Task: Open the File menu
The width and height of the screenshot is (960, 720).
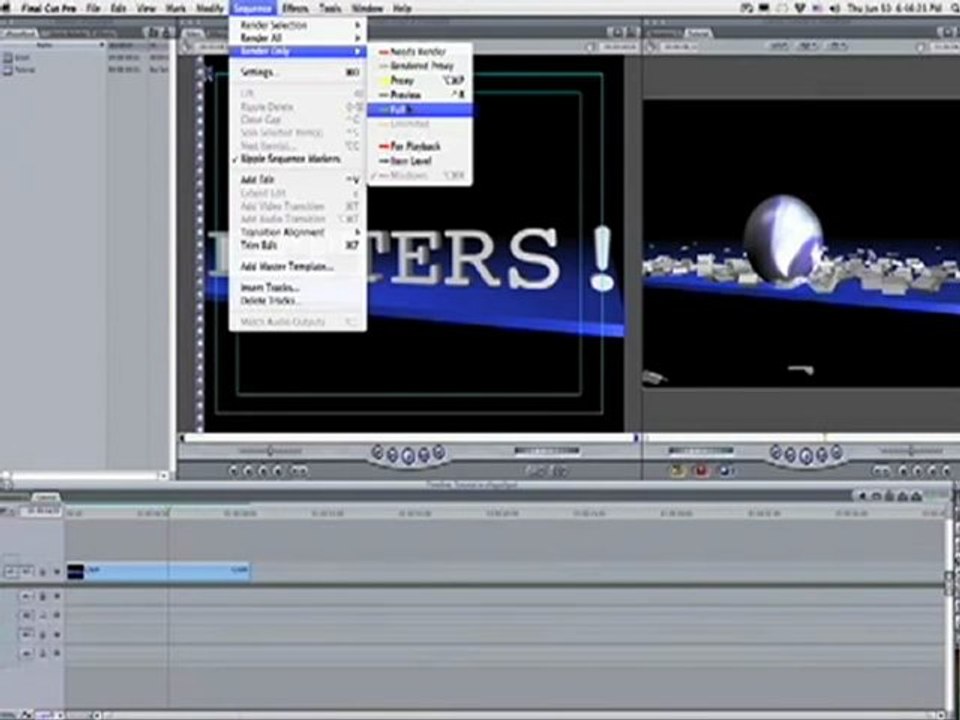Action: click(x=93, y=8)
